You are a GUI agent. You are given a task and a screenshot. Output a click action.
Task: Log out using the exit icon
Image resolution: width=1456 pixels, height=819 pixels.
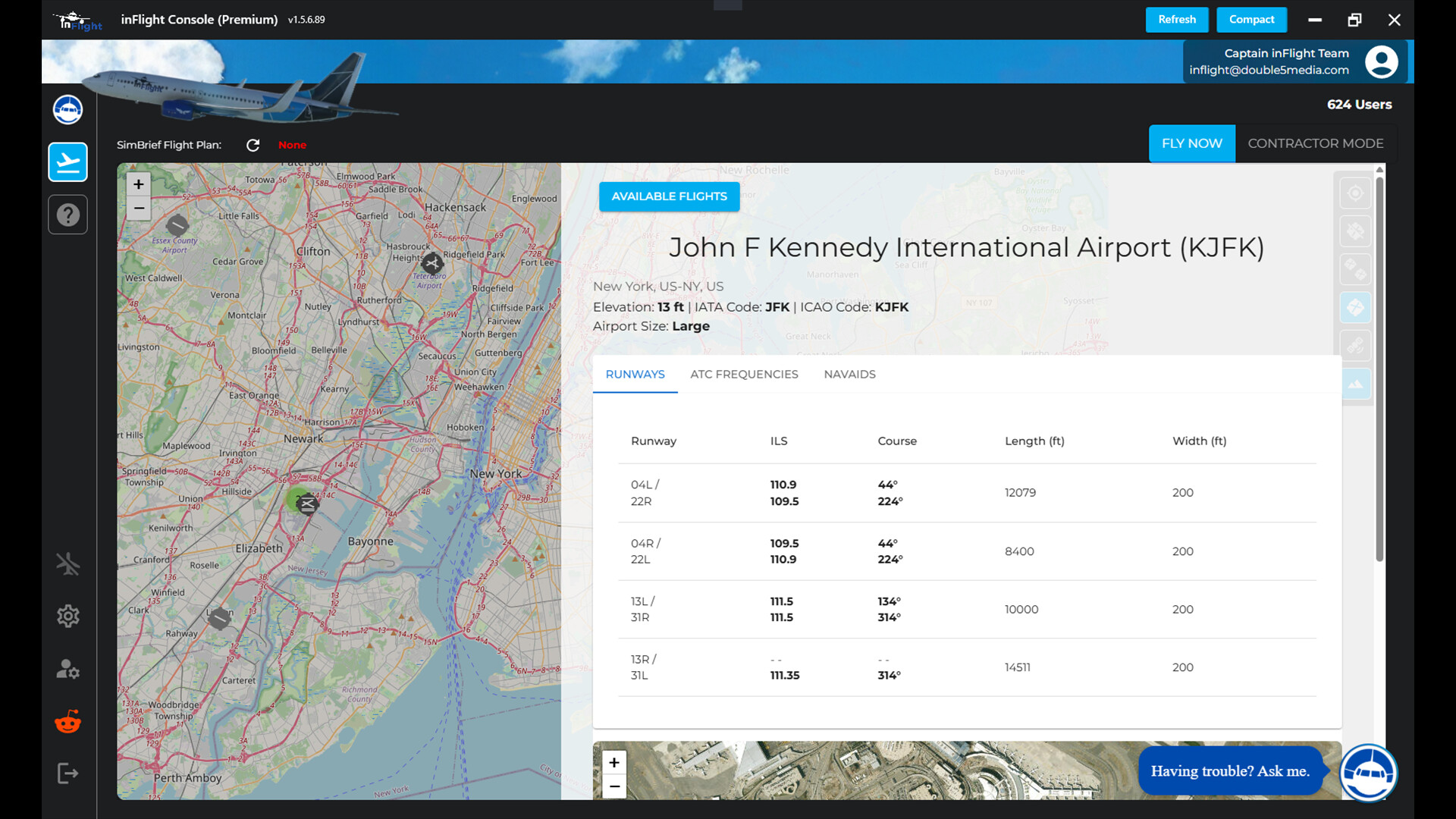pyautogui.click(x=67, y=773)
